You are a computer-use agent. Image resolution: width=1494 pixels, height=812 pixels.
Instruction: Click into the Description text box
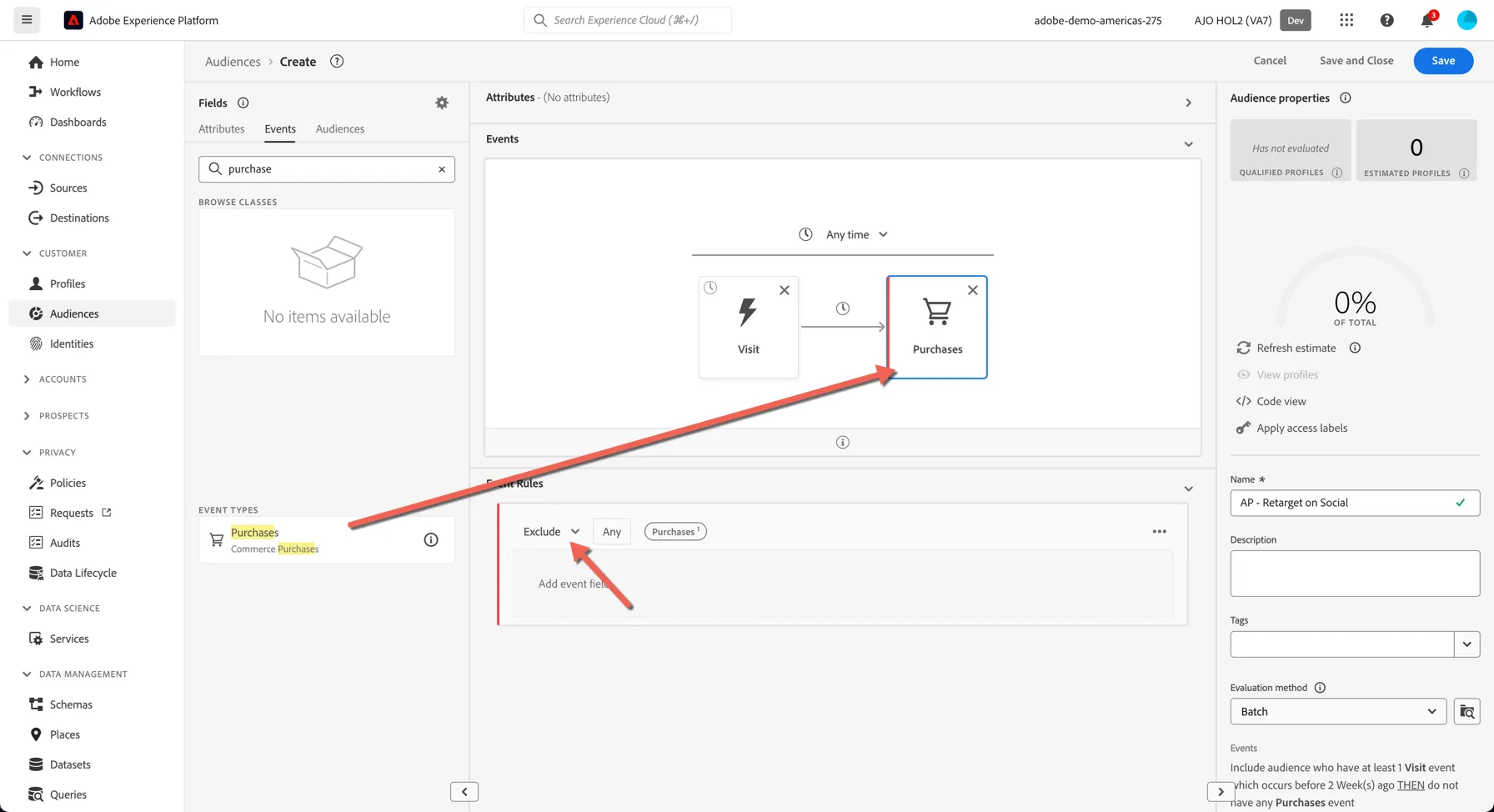[1355, 573]
